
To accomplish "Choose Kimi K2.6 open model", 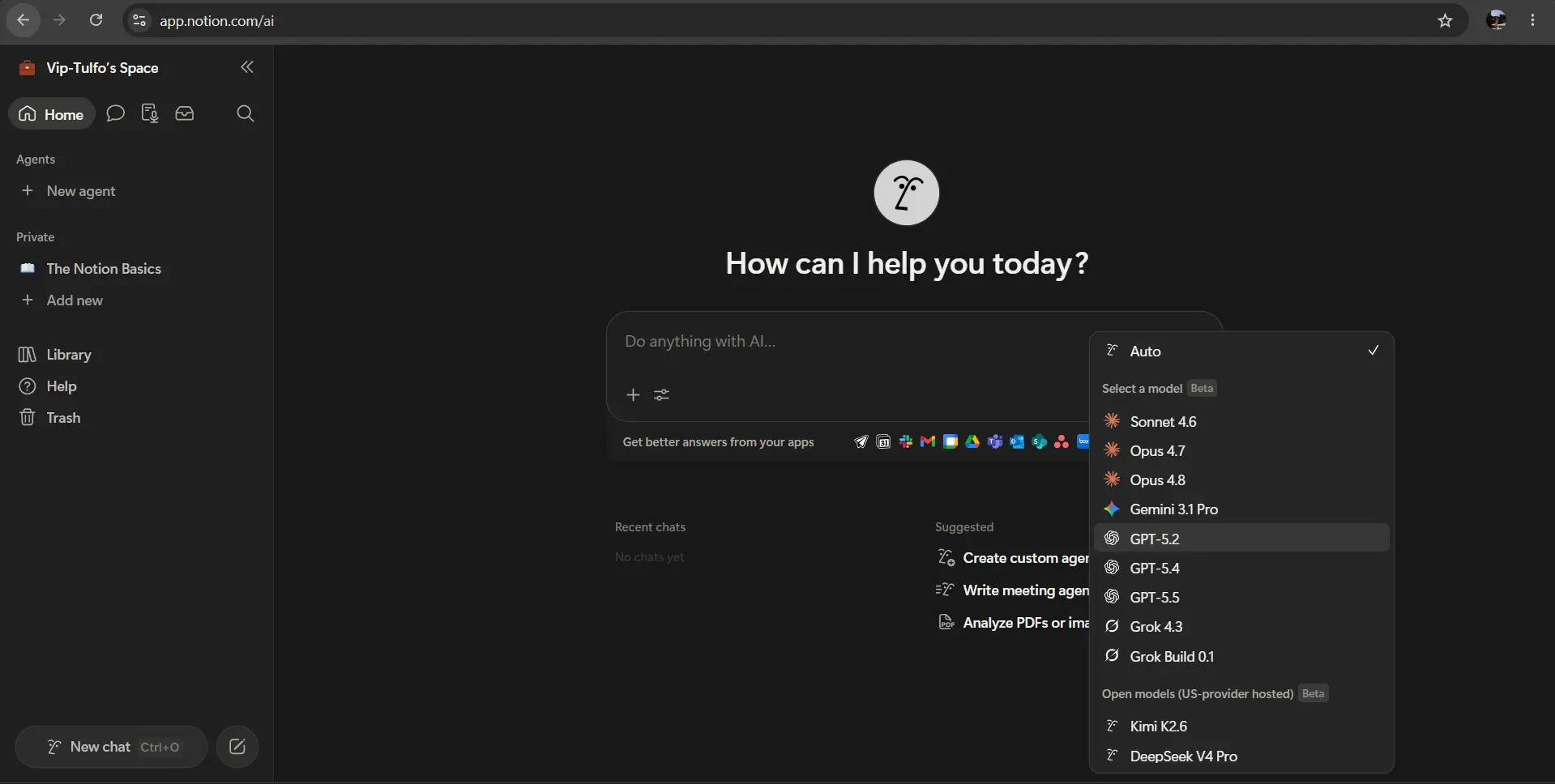I will click(1241, 726).
